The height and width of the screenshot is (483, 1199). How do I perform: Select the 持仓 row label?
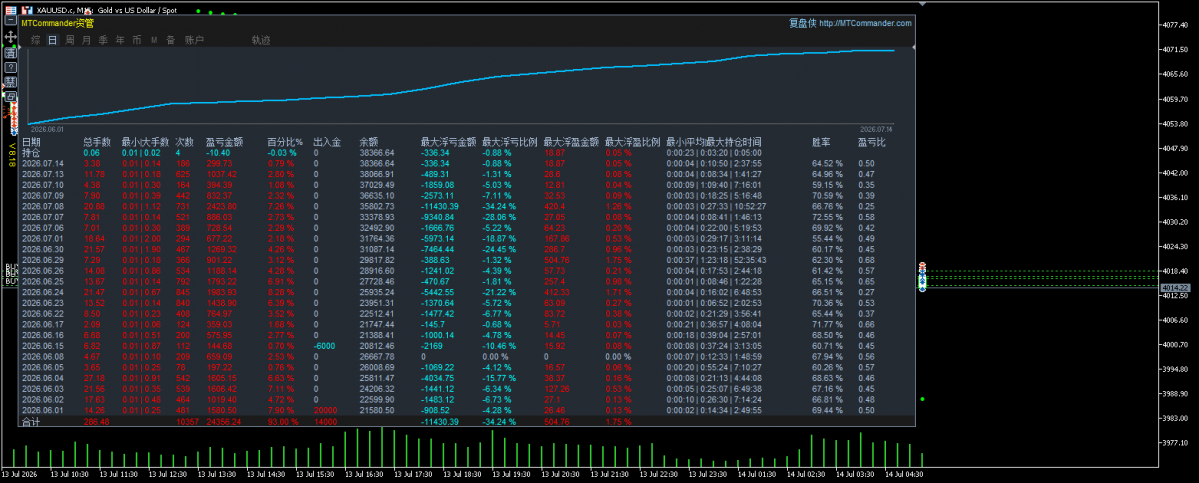point(31,153)
